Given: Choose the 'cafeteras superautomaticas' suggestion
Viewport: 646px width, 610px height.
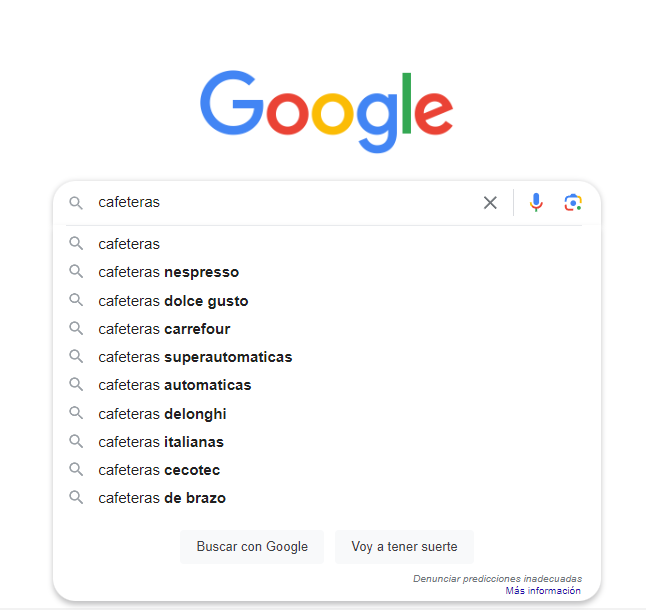Looking at the screenshot, I should 195,357.
